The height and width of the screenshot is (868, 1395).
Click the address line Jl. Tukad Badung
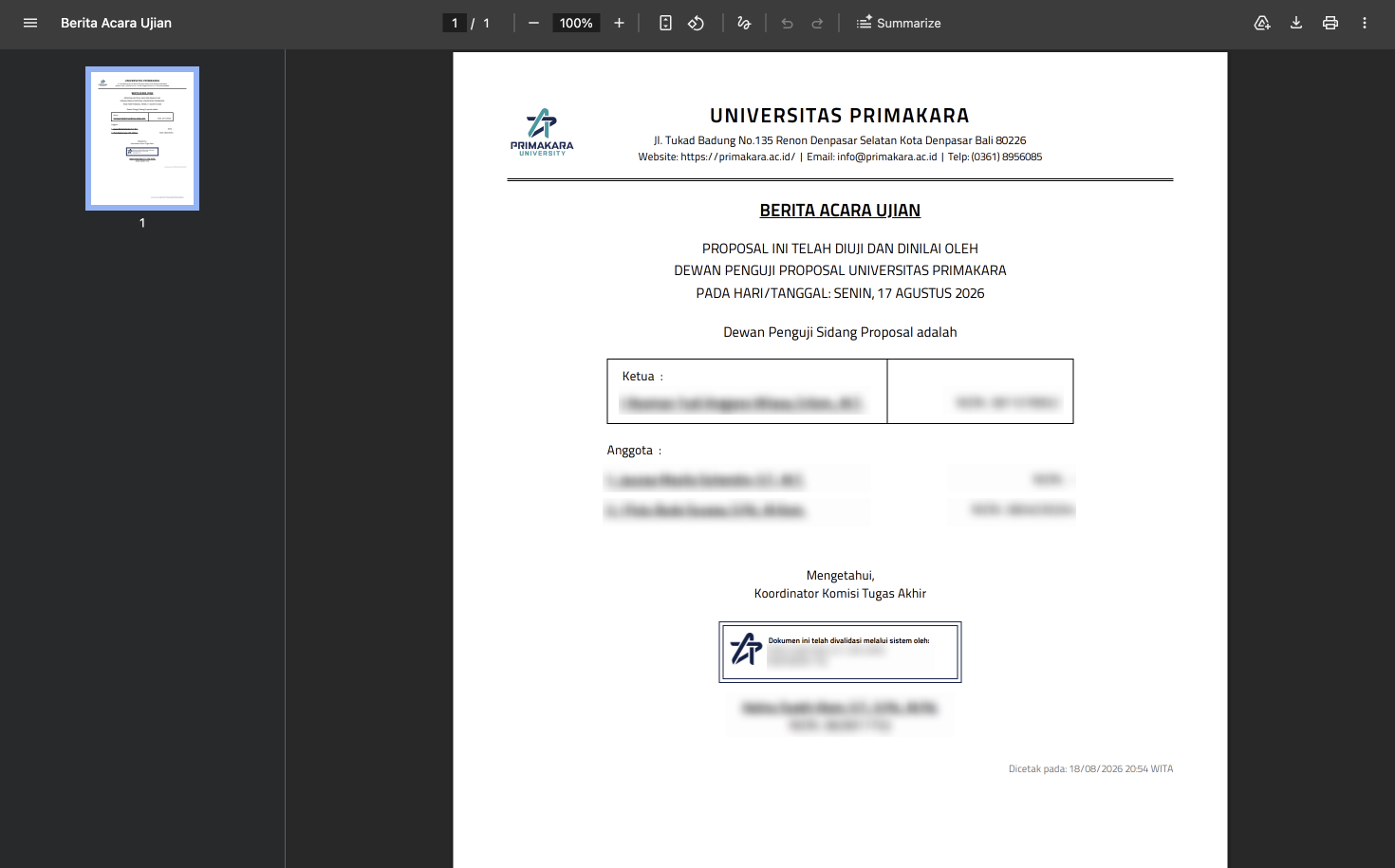pos(840,140)
